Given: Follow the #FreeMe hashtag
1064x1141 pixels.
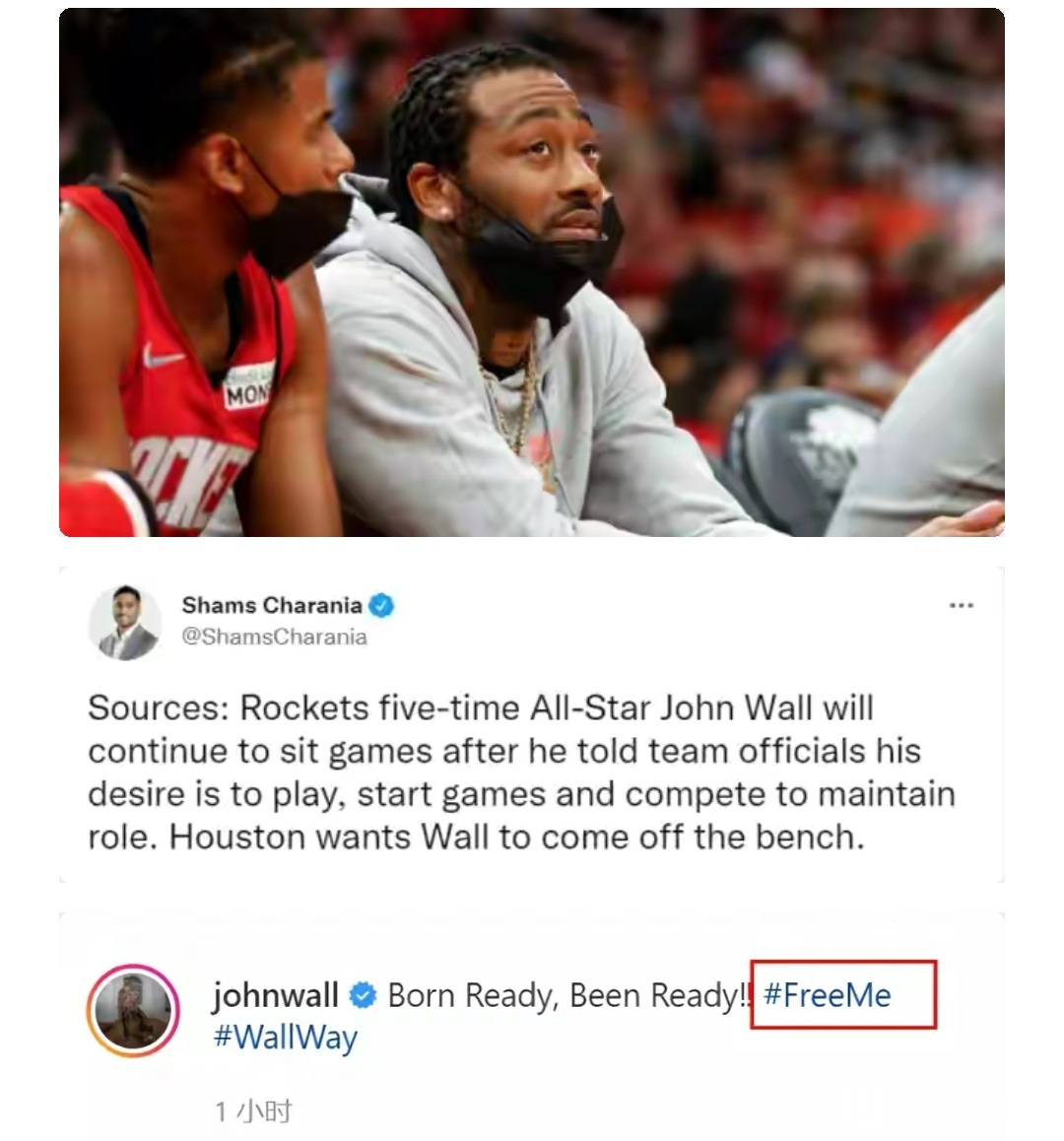Looking at the screenshot, I should pos(828,995).
